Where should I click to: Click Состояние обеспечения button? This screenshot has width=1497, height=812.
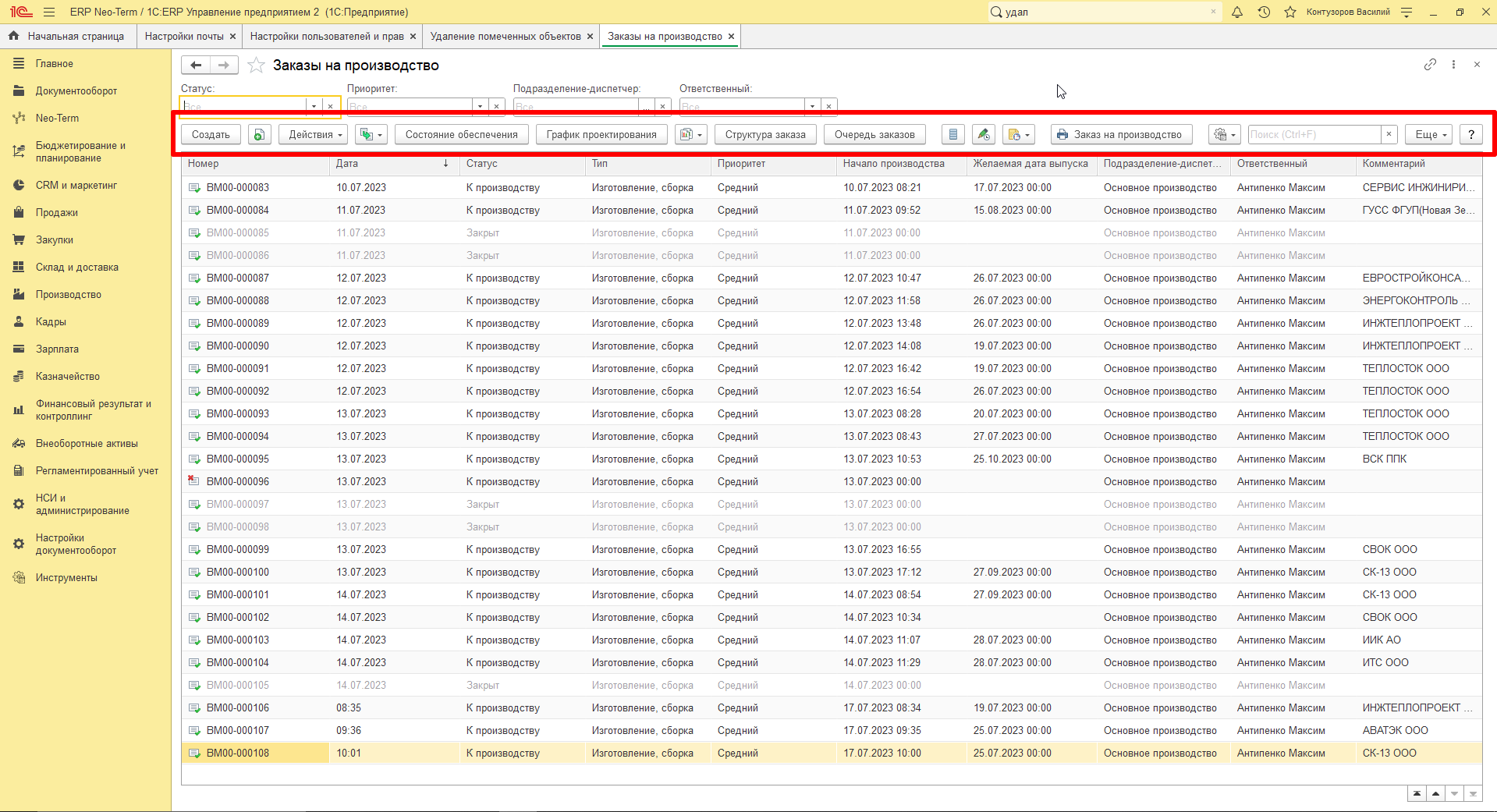(x=462, y=135)
